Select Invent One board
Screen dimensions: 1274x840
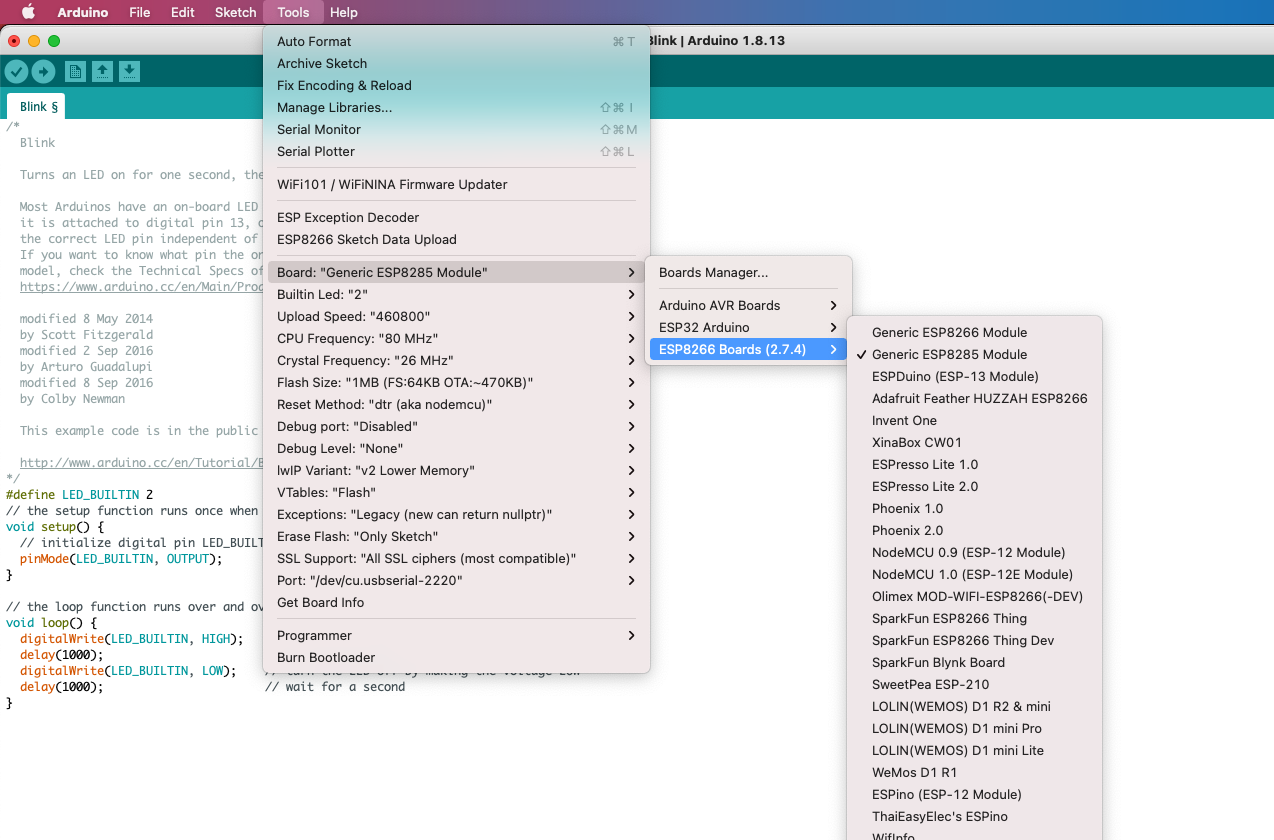click(x=974, y=420)
